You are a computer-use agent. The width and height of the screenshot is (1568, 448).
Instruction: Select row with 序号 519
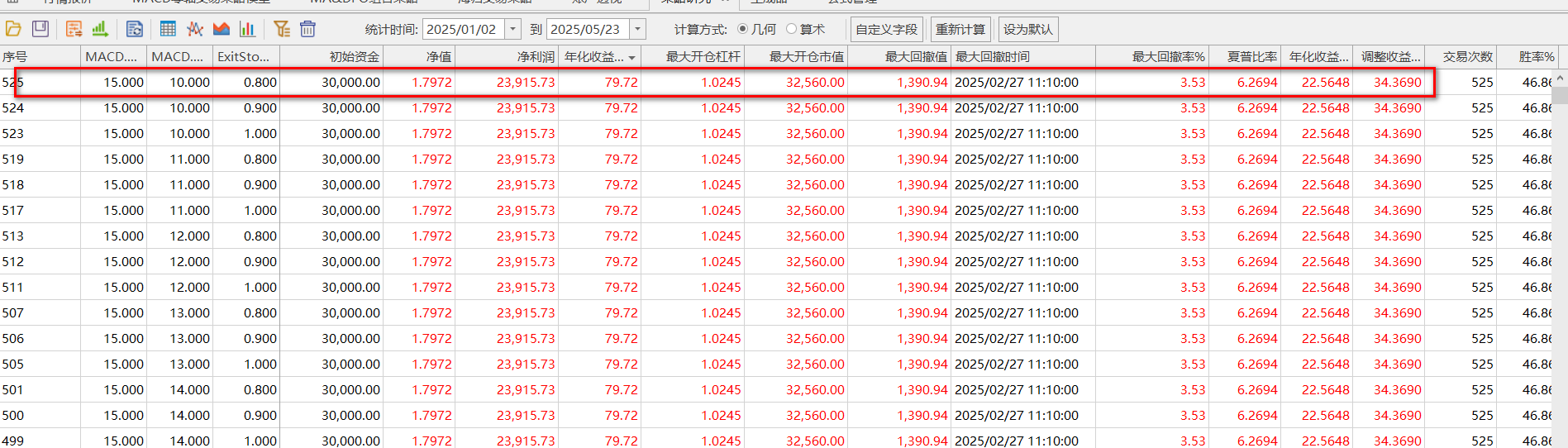click(776, 160)
